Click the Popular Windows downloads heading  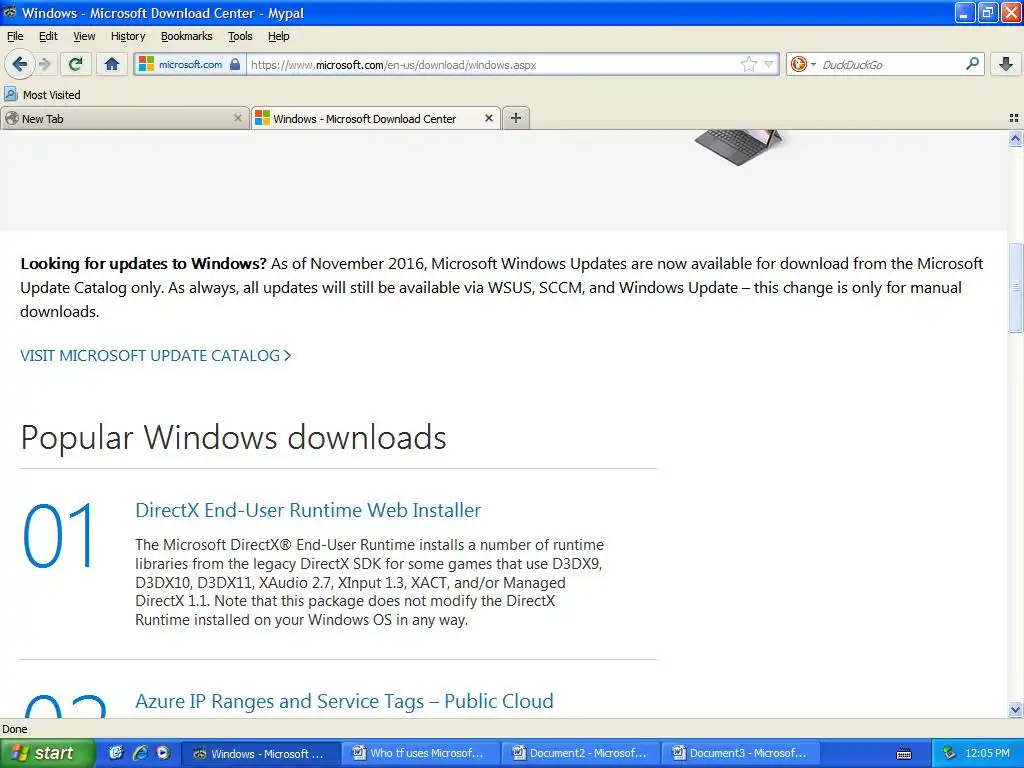pyautogui.click(x=233, y=438)
